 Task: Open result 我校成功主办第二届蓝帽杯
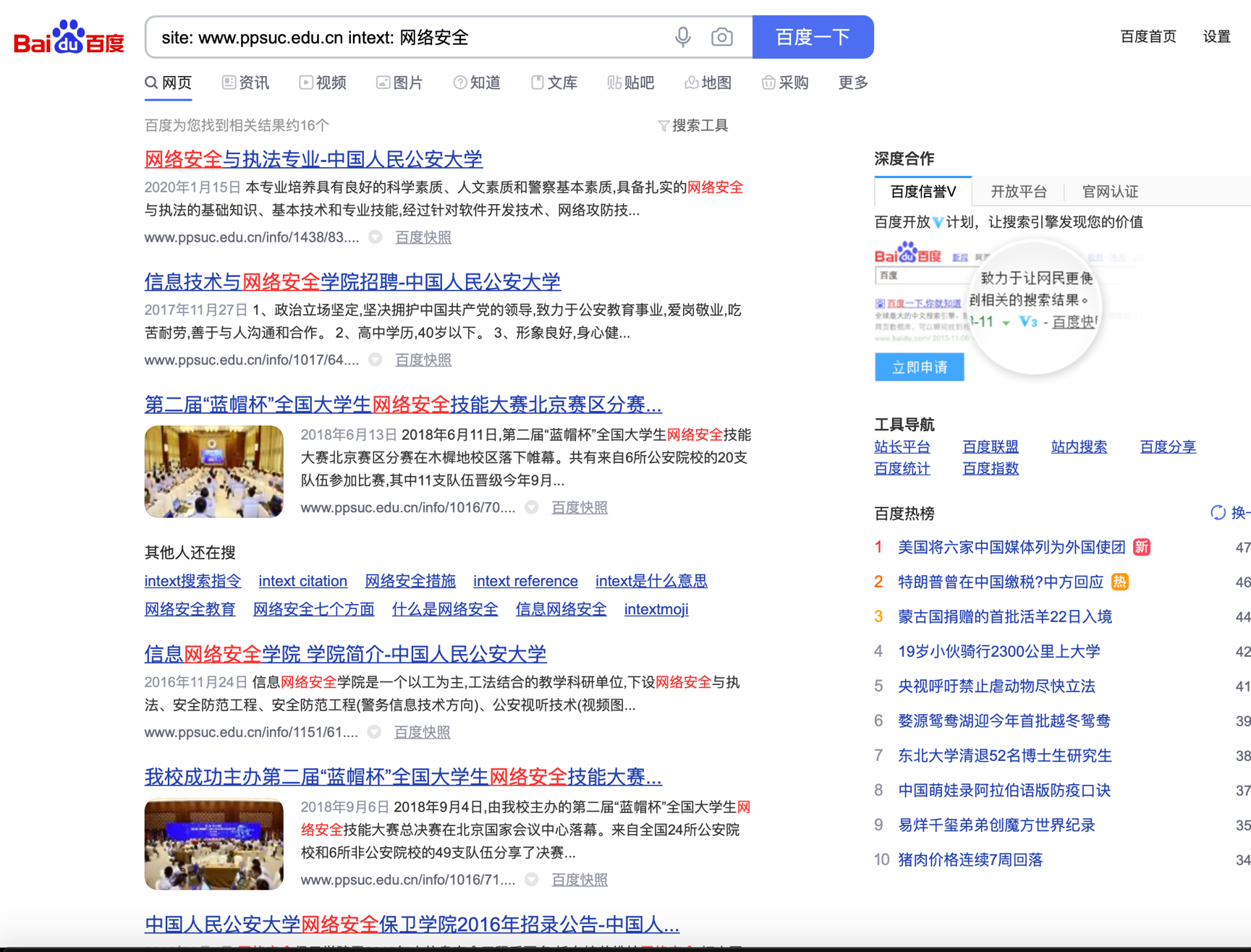point(403,777)
